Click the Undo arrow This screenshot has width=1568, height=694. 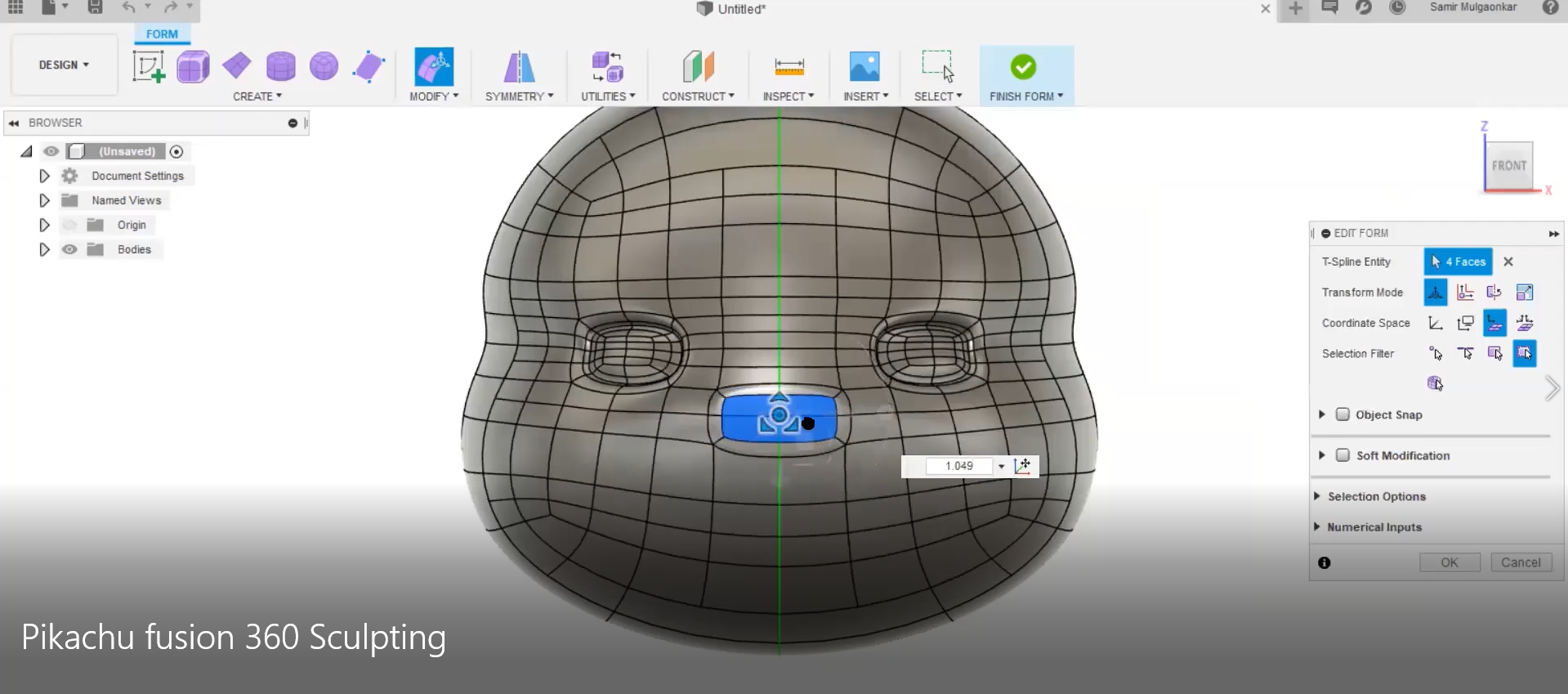[x=129, y=7]
